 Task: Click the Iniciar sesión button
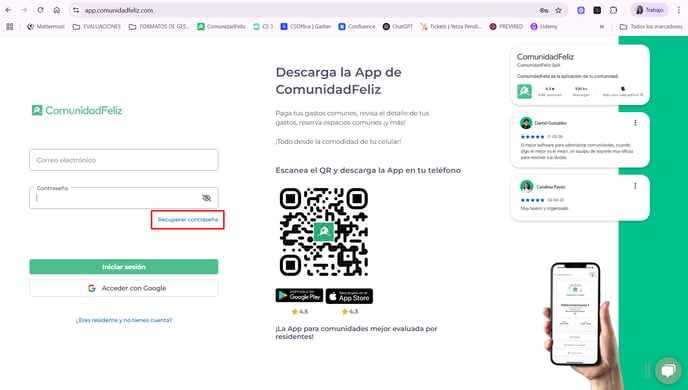[124, 267]
